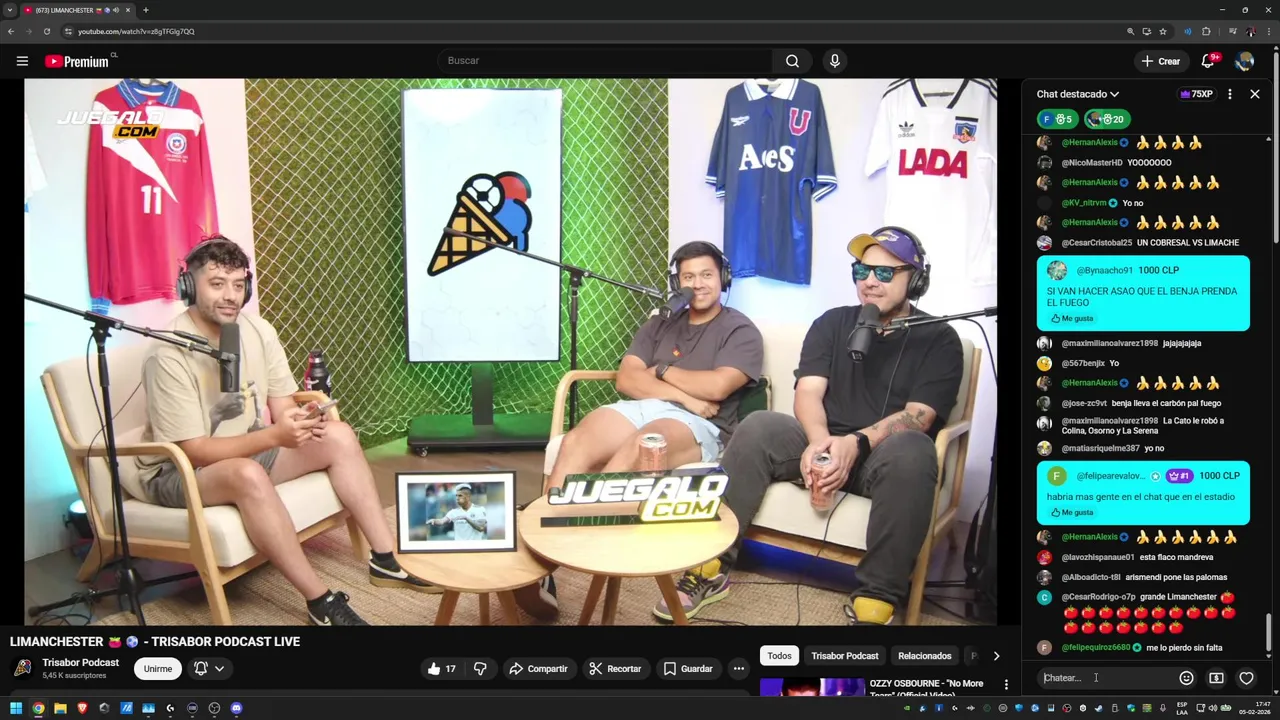The height and width of the screenshot is (720, 1280).
Task: Show next filter chips with arrow
Action: pos(996,656)
